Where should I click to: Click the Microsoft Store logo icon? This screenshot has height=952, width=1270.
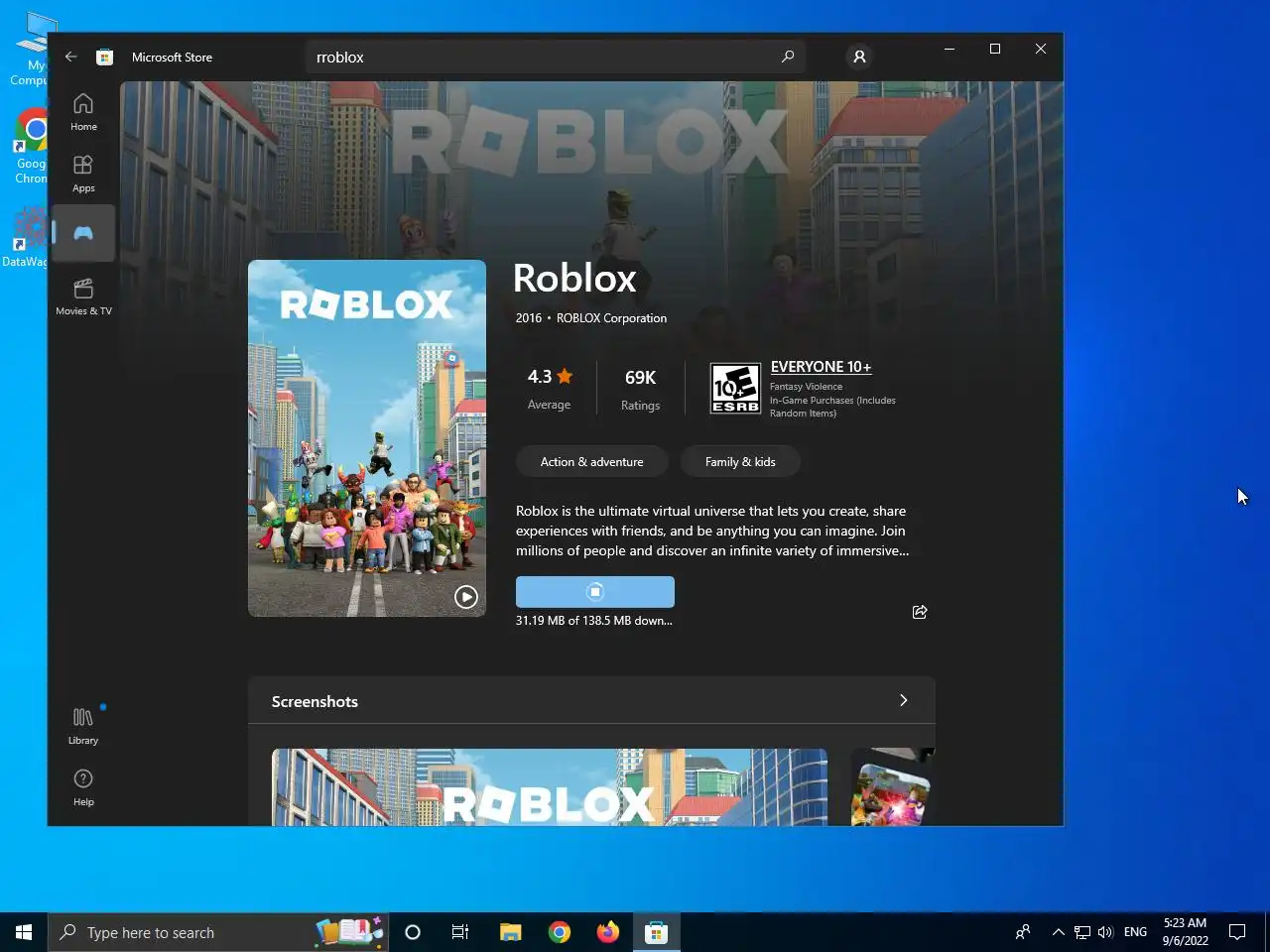[104, 57]
